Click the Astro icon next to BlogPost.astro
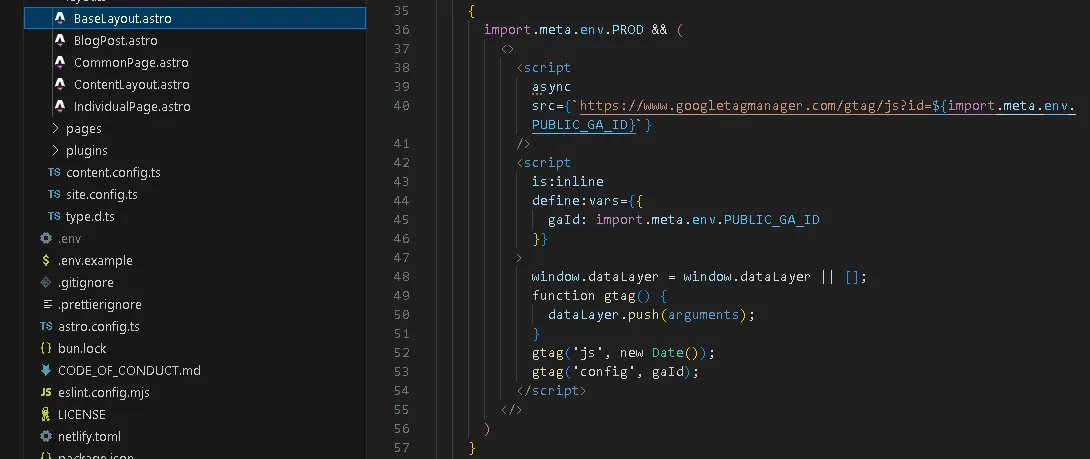1090x459 pixels. pos(59,41)
